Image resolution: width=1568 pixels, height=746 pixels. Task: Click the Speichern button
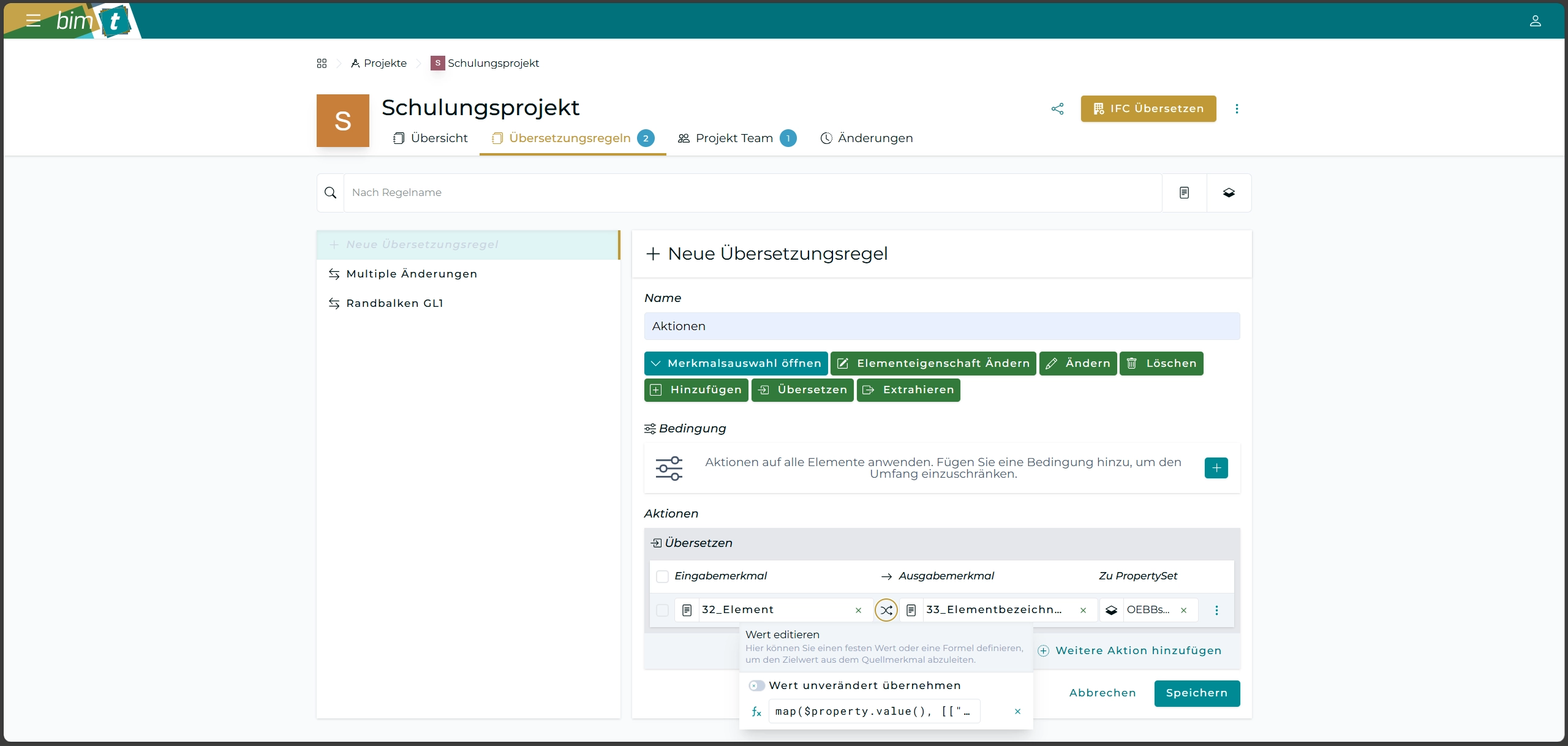click(x=1196, y=693)
